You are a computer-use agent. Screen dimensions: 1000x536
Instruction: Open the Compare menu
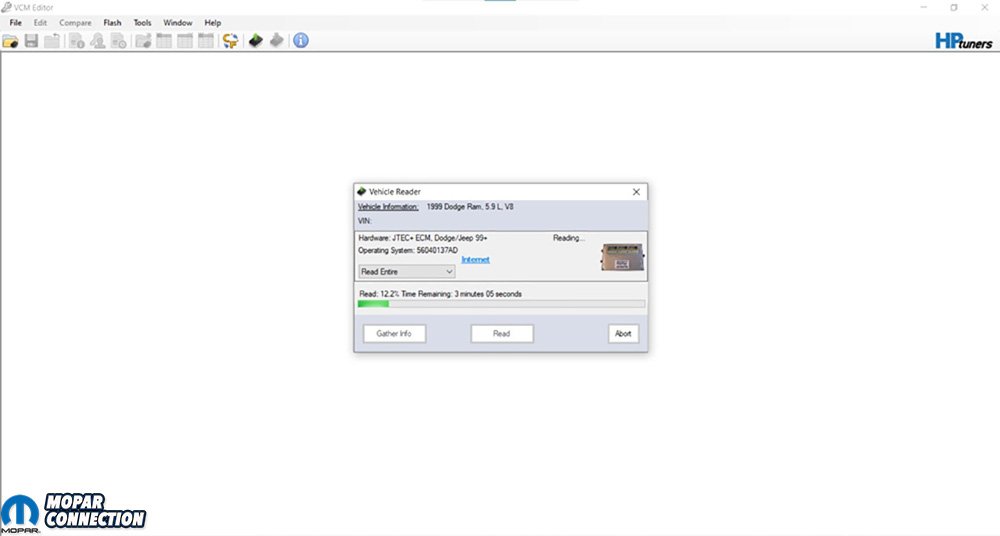pos(75,22)
